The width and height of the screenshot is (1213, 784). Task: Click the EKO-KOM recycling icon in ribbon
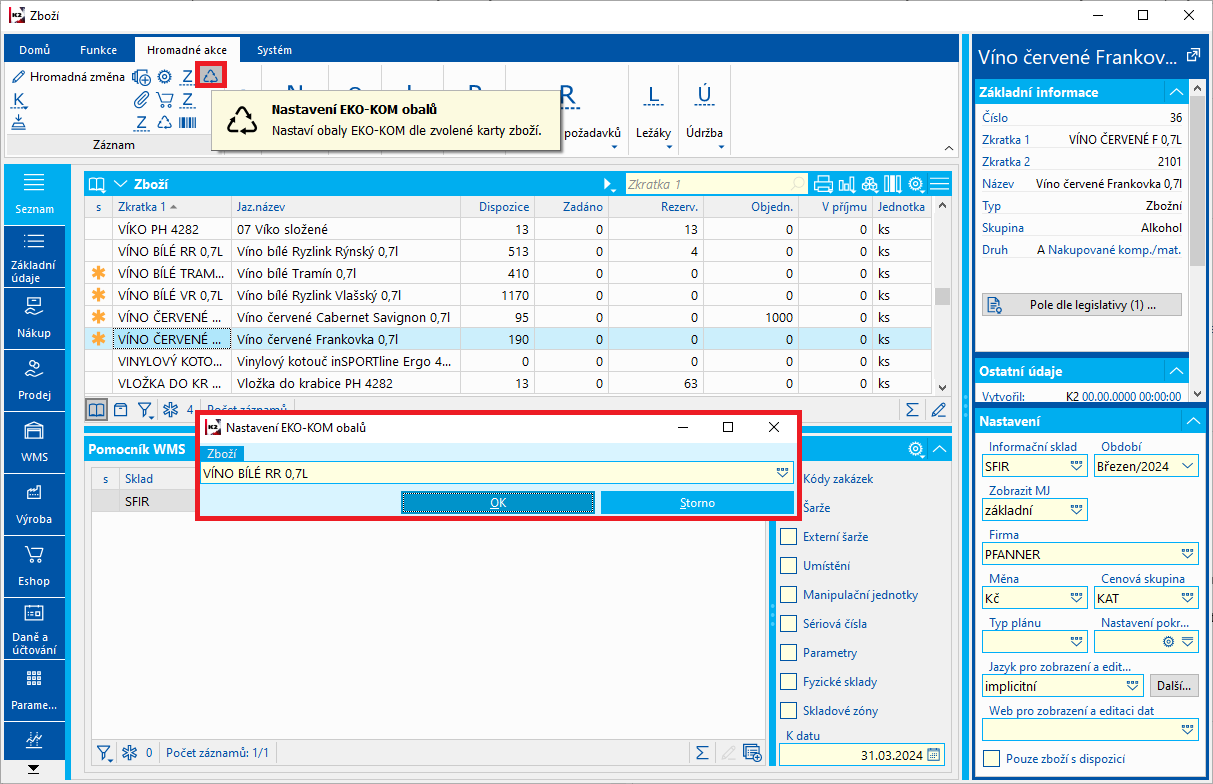210,76
